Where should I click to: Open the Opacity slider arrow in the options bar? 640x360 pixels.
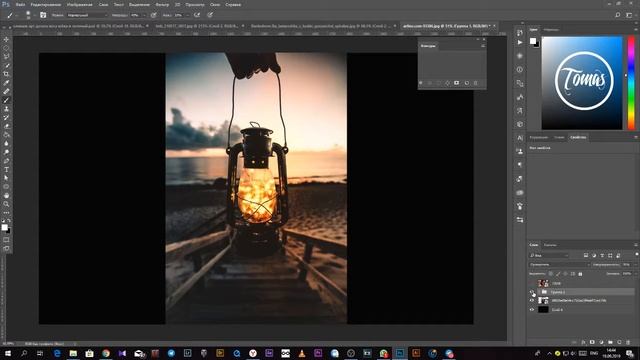144,15
